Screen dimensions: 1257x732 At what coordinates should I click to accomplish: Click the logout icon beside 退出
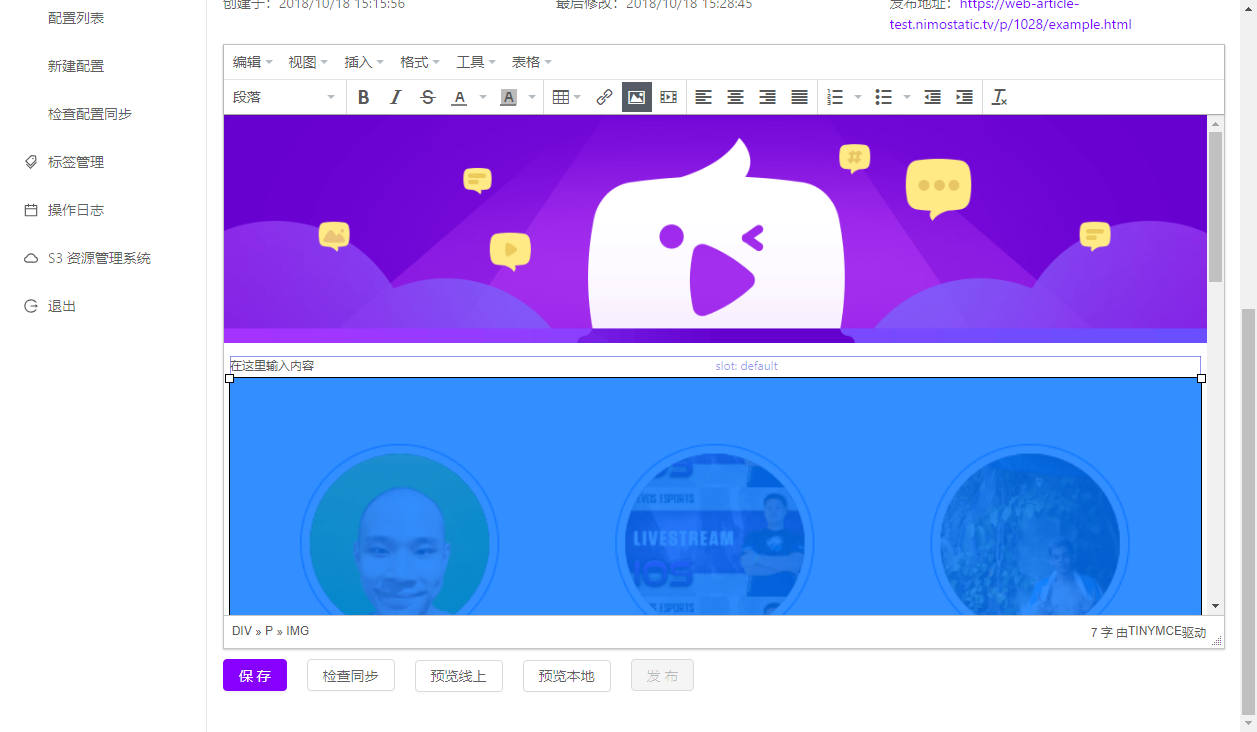[31, 306]
